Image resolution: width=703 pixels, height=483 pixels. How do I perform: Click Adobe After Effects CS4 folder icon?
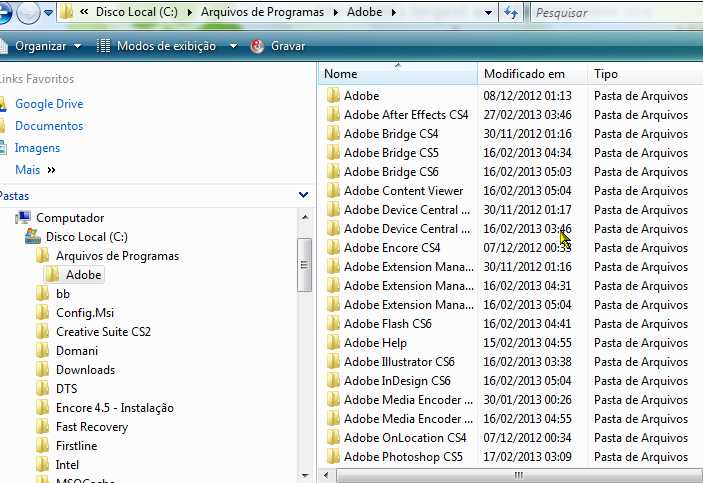click(x=333, y=115)
